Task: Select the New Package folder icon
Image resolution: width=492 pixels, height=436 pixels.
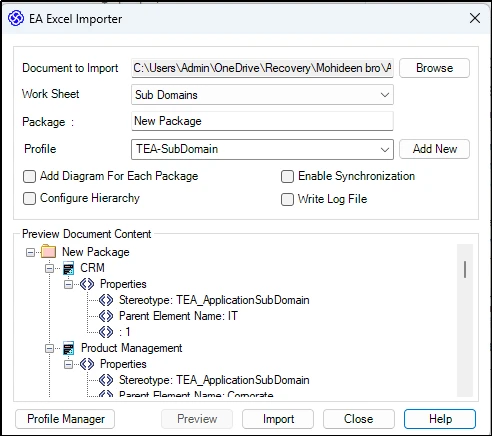Action: pyautogui.click(x=48, y=252)
